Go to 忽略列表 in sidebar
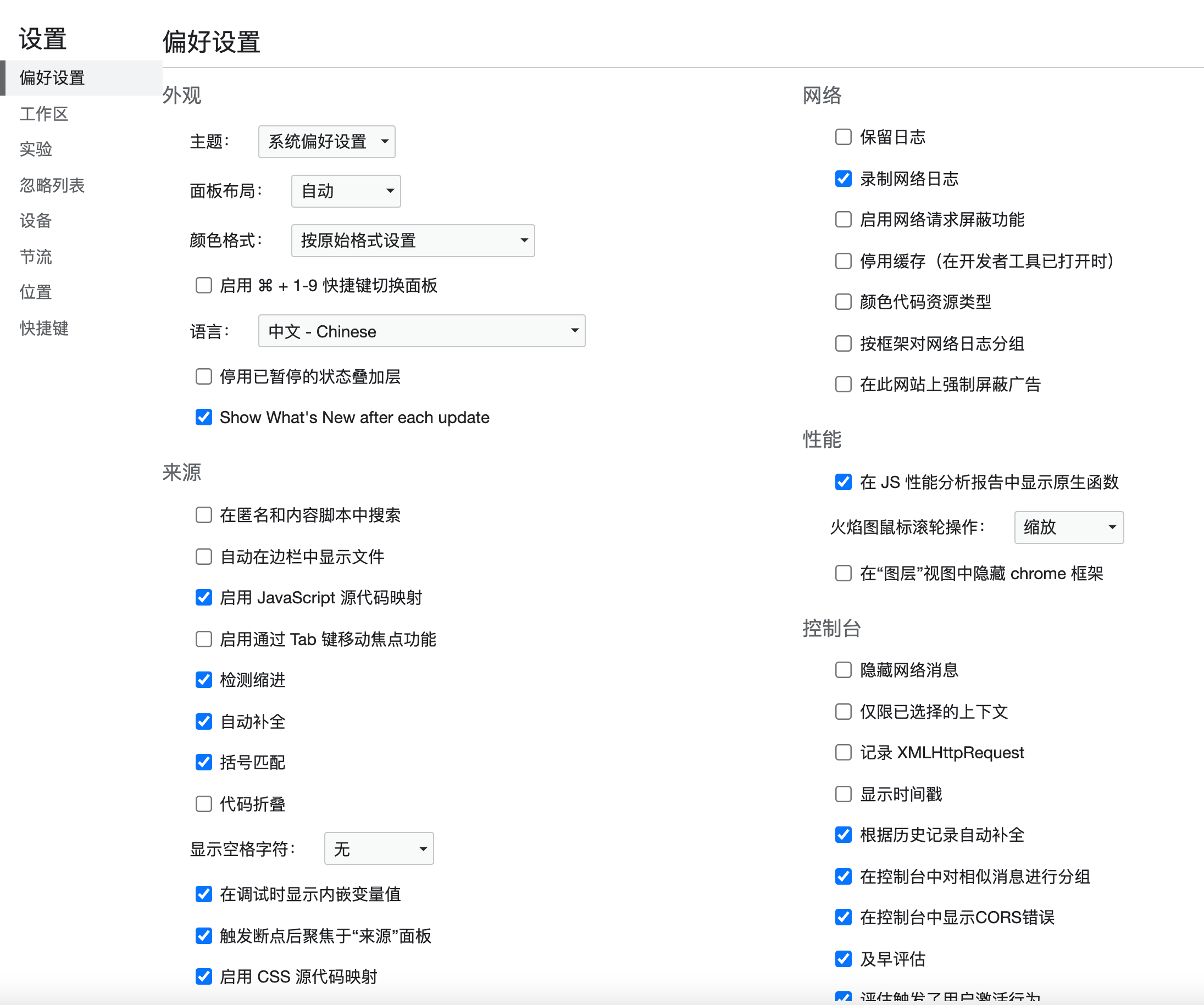 click(x=52, y=185)
